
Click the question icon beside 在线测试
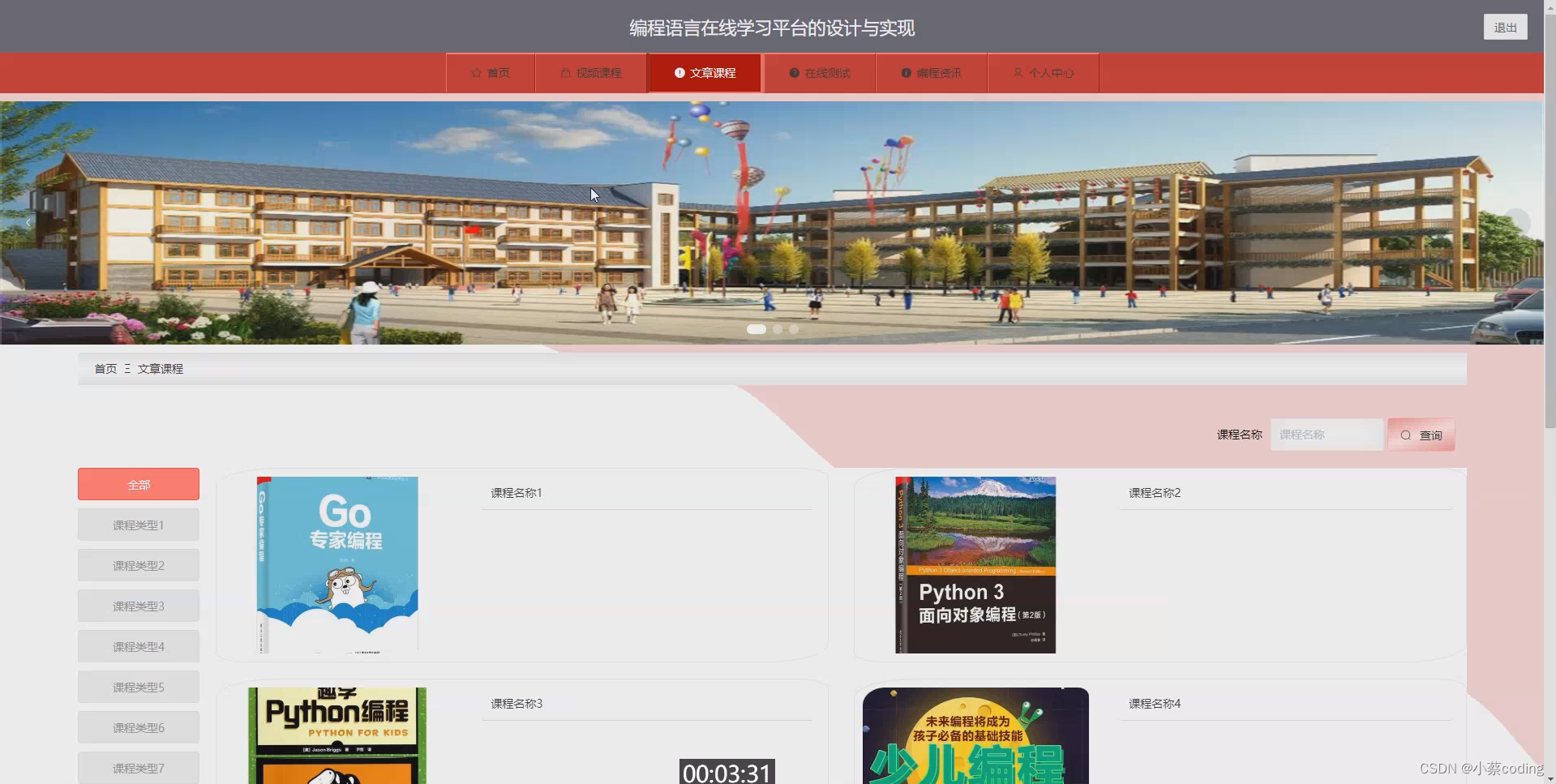[x=794, y=73]
